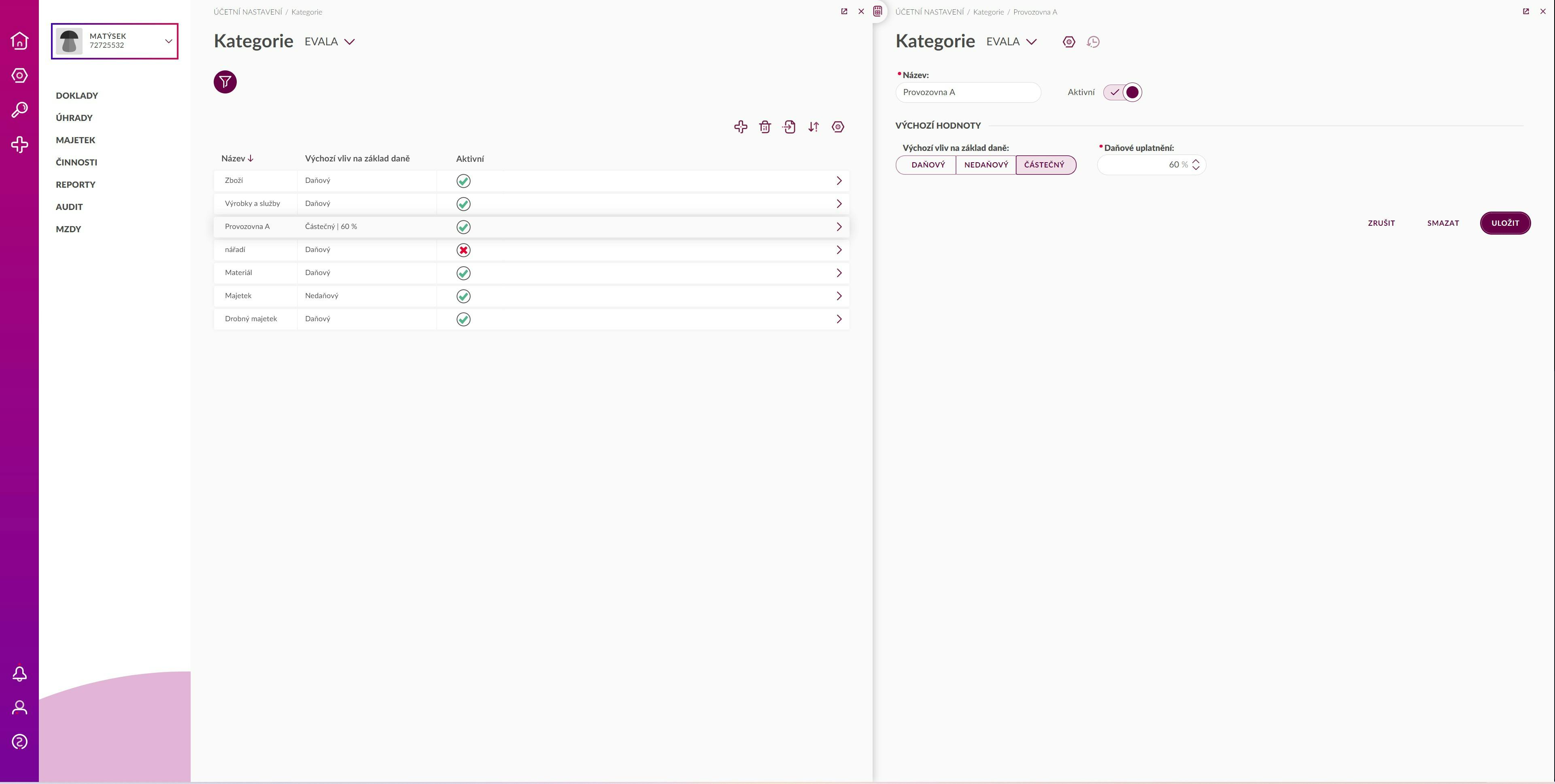Open ÚHRADY menu
This screenshot has width=1555, height=784.
pyautogui.click(x=74, y=118)
